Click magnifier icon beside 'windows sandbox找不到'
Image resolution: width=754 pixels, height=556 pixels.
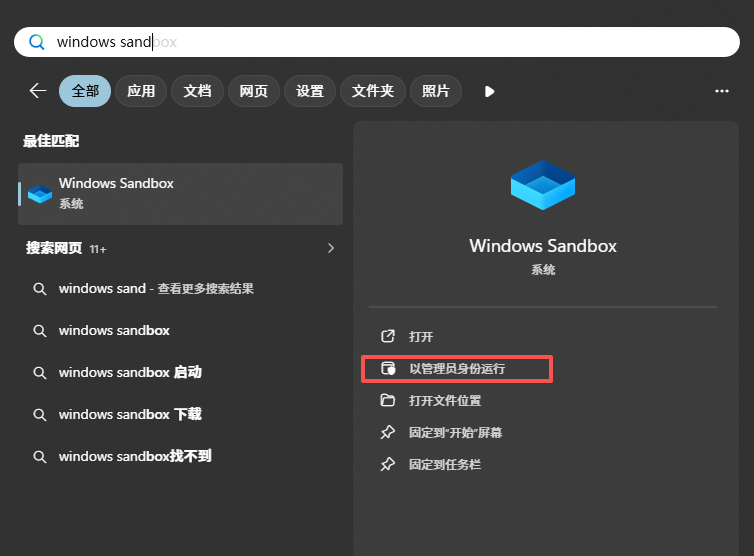40,456
